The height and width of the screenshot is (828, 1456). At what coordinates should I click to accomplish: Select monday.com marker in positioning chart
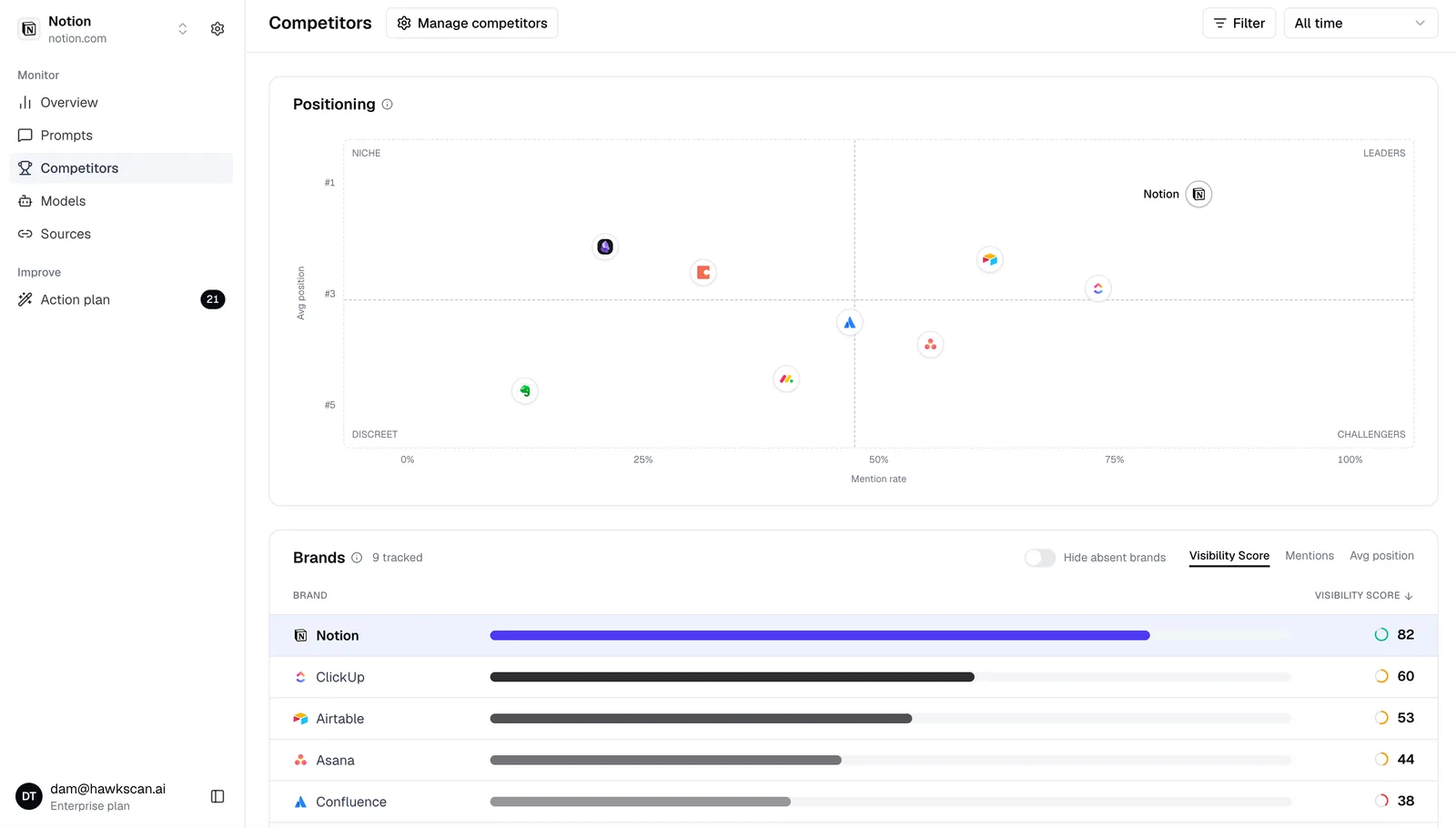pos(786,379)
